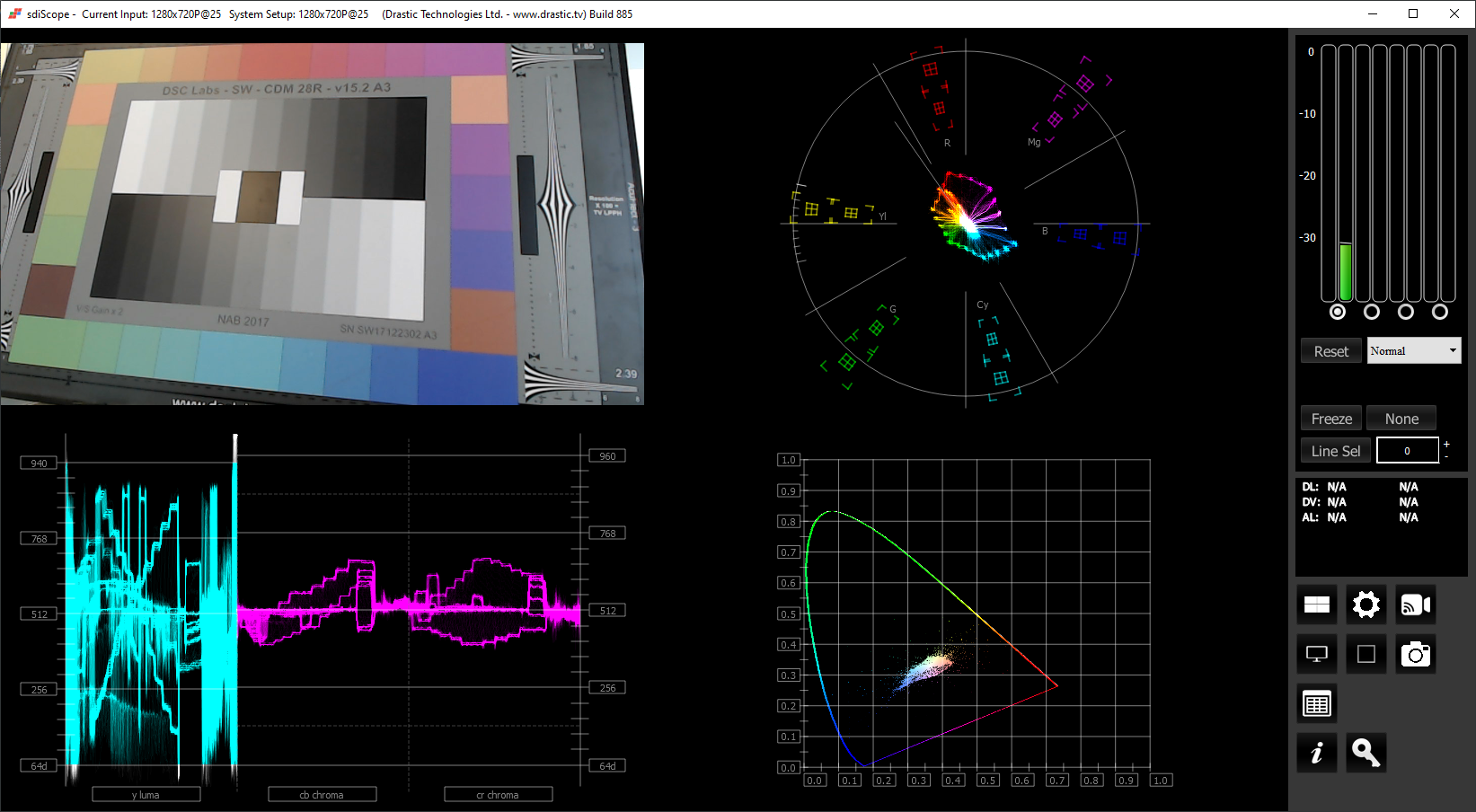Click the line select number field
This screenshot has height=812, width=1476.
pos(1407,451)
